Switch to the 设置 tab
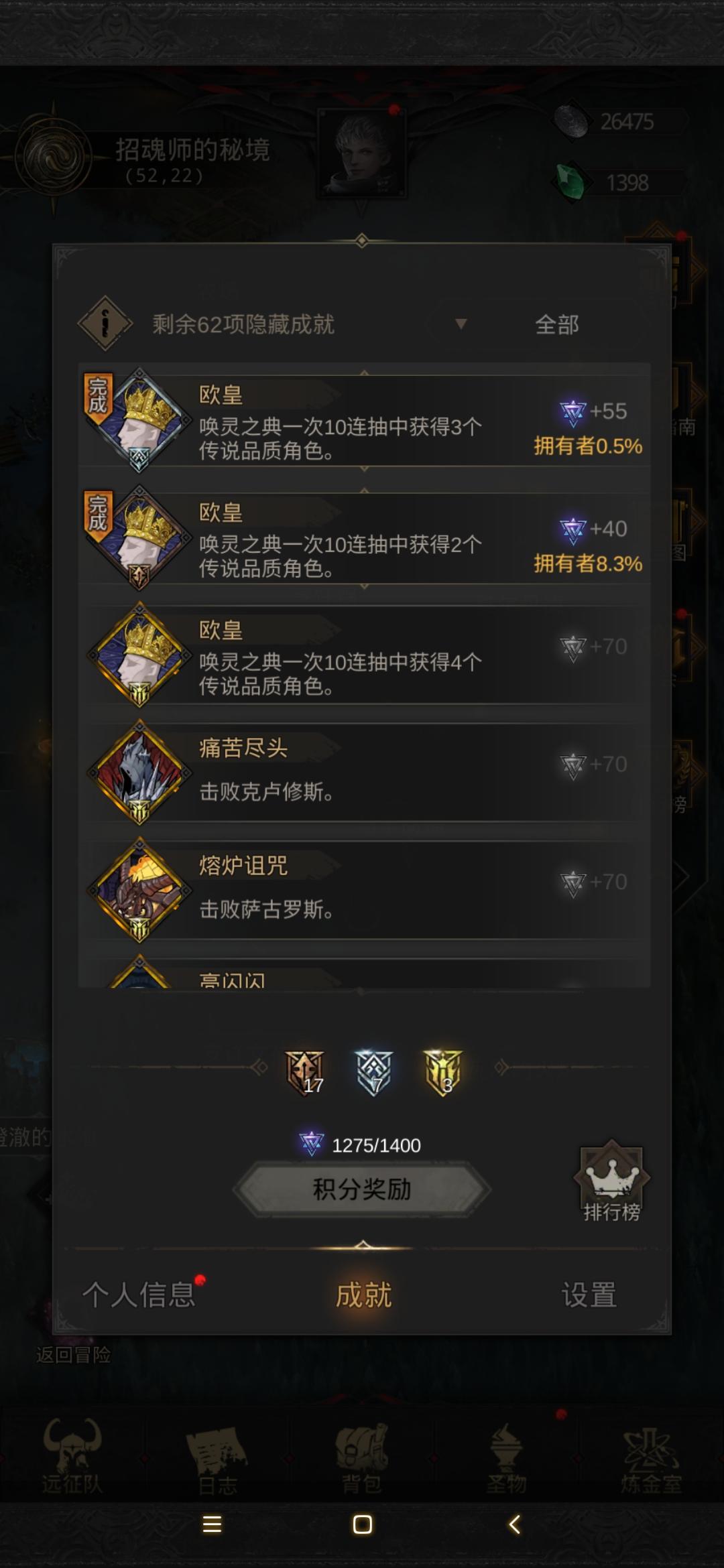This screenshot has width=724, height=1568. pos(589,1294)
